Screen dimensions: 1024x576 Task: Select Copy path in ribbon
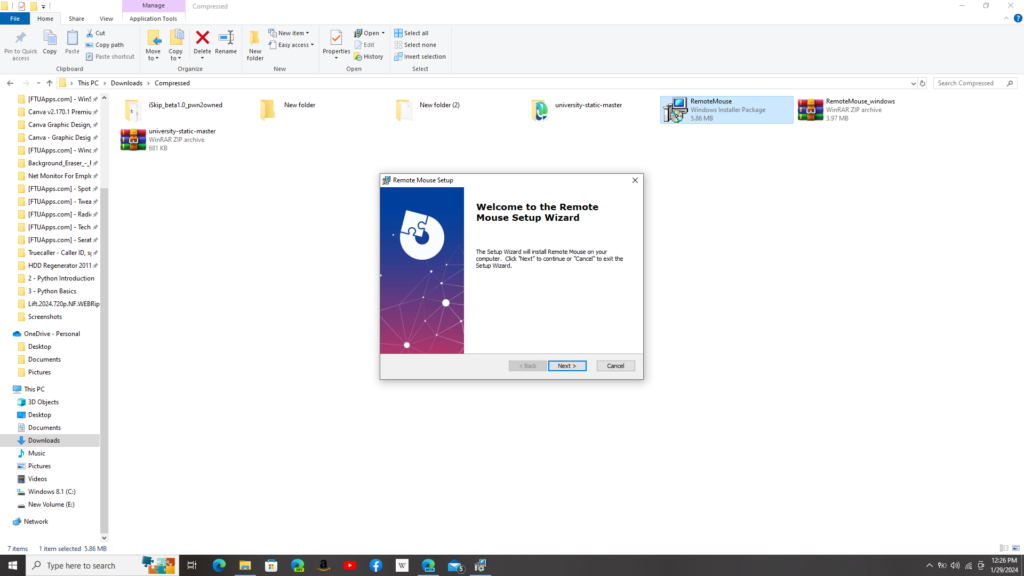[104, 44]
